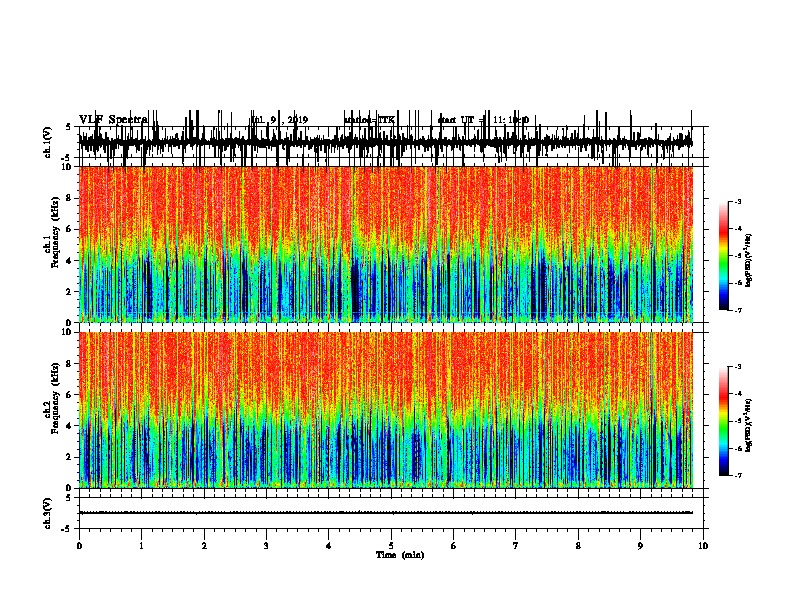Viewport: 792px width, 612px height.
Task: Click time axis tick label '3'
Action: pyautogui.click(x=266, y=546)
